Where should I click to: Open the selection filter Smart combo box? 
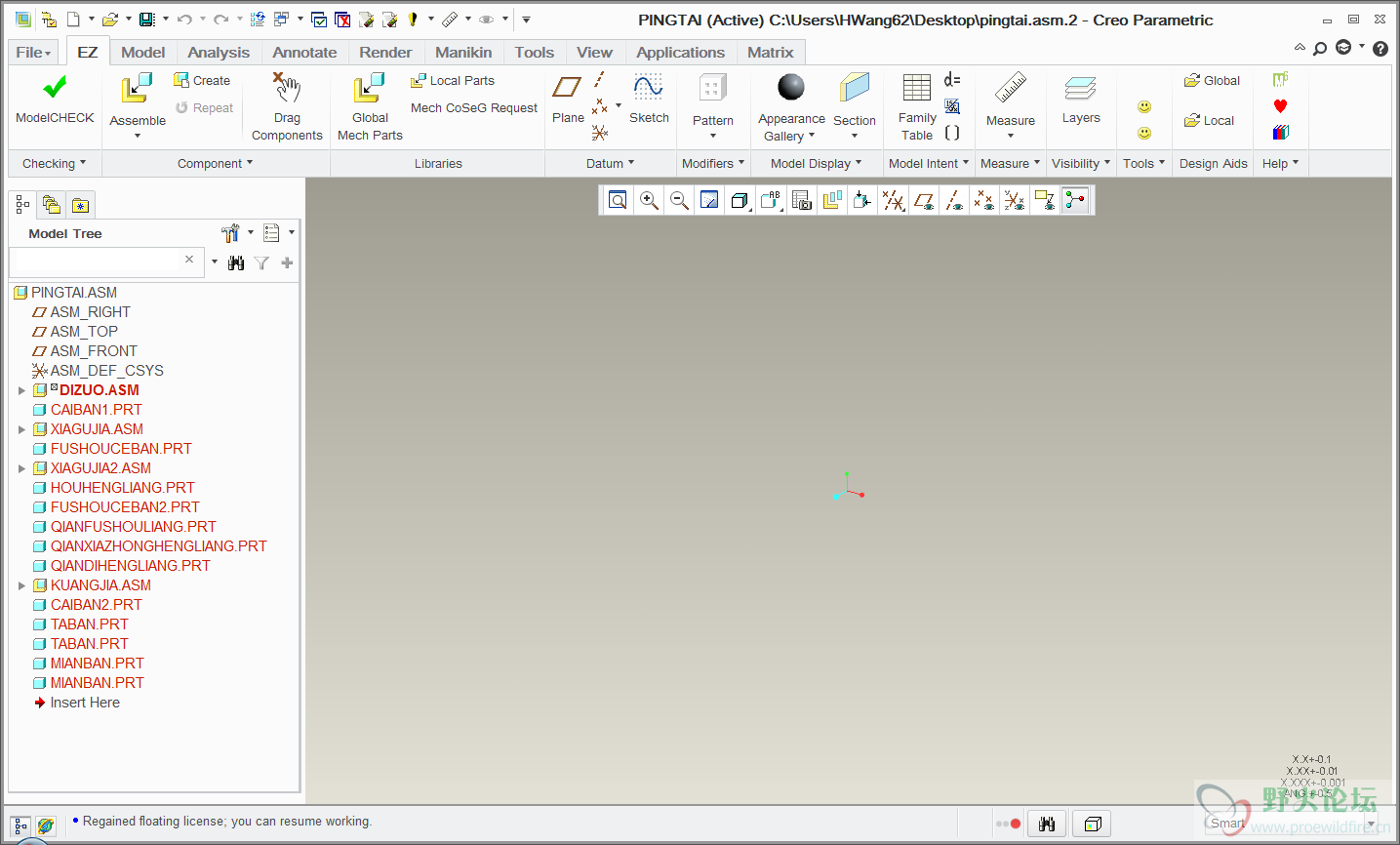click(1290, 825)
